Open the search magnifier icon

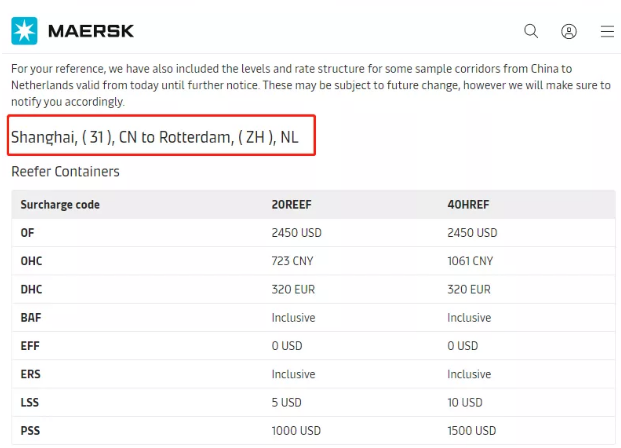pos(531,31)
